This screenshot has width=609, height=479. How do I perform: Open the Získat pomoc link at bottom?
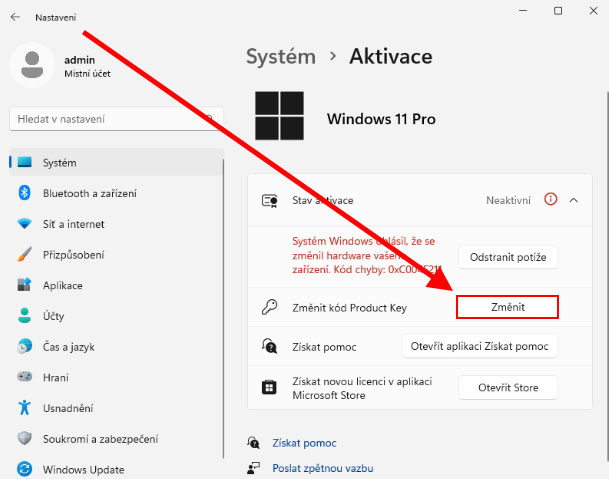304,442
